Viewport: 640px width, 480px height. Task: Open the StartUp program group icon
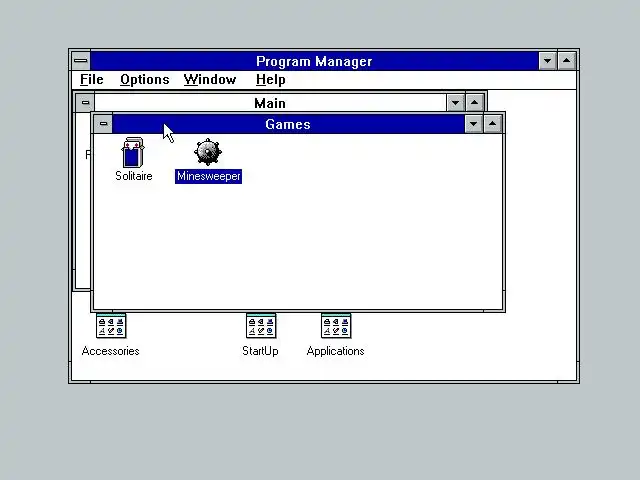261,326
